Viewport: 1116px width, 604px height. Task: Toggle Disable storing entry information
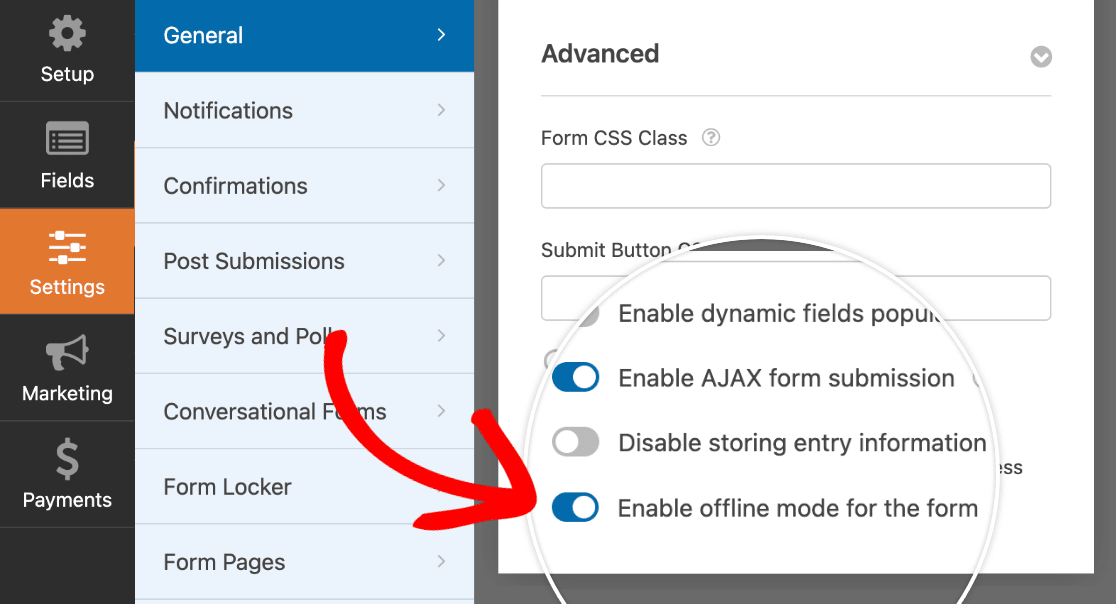point(576,442)
